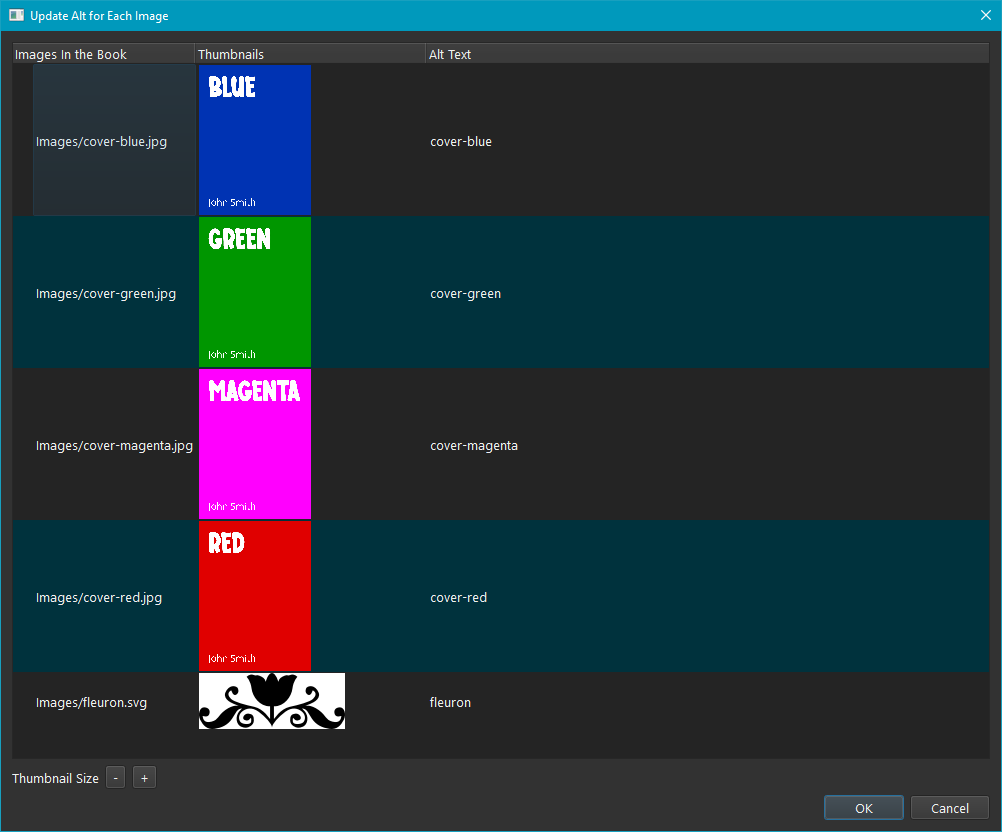Select the Images/cover-magenta.jpg cell
Image resolution: width=1002 pixels, height=832 pixels.
114,445
